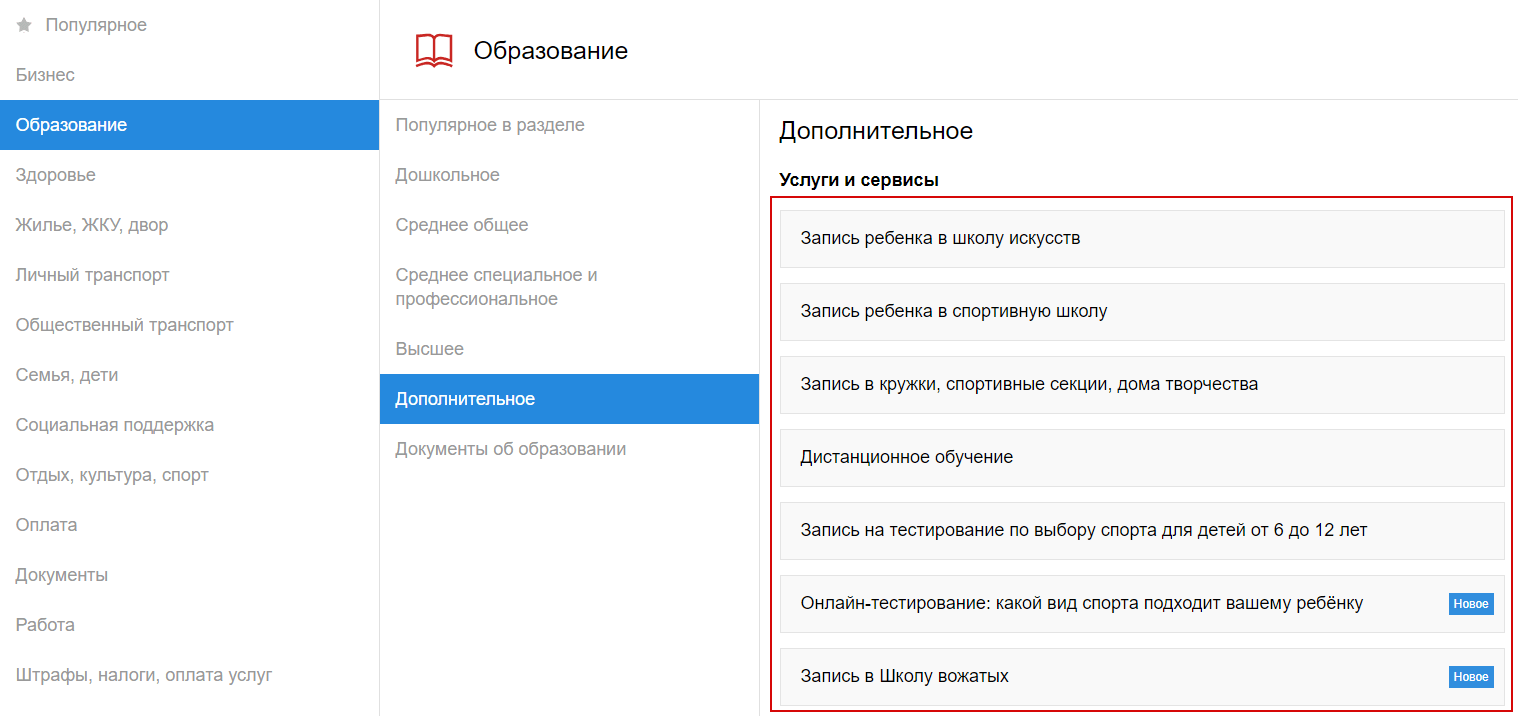Switch to Среднее общее subsection
Viewport: 1518px width, 716px height.
coord(461,225)
